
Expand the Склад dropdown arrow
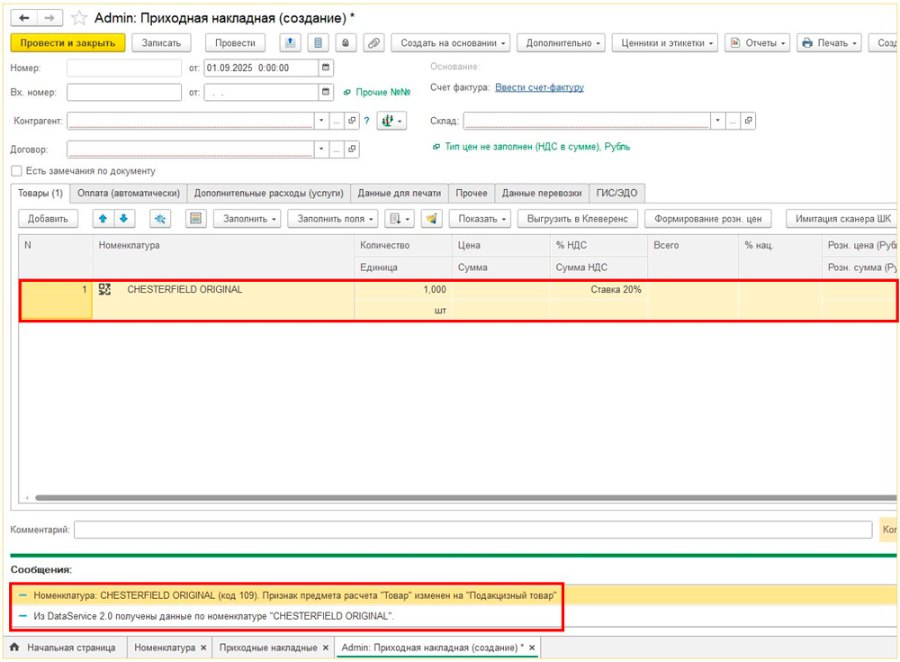click(x=717, y=121)
